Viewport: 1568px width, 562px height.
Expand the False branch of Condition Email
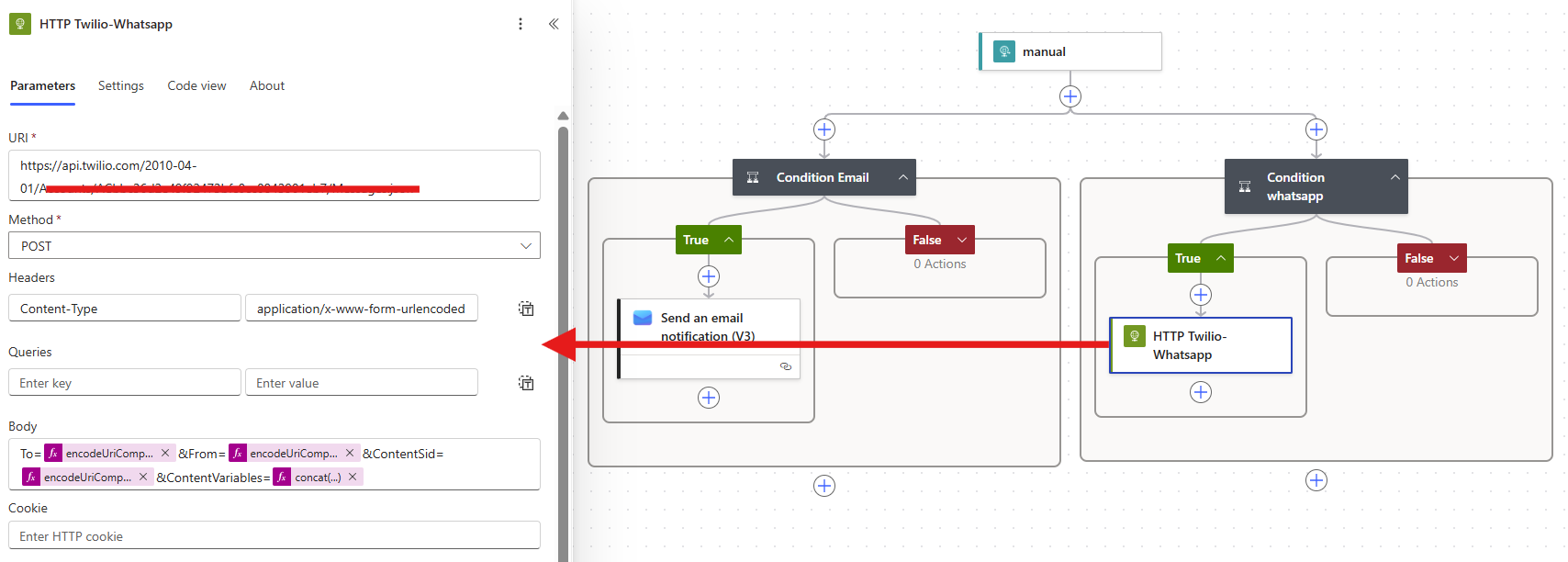(962, 240)
